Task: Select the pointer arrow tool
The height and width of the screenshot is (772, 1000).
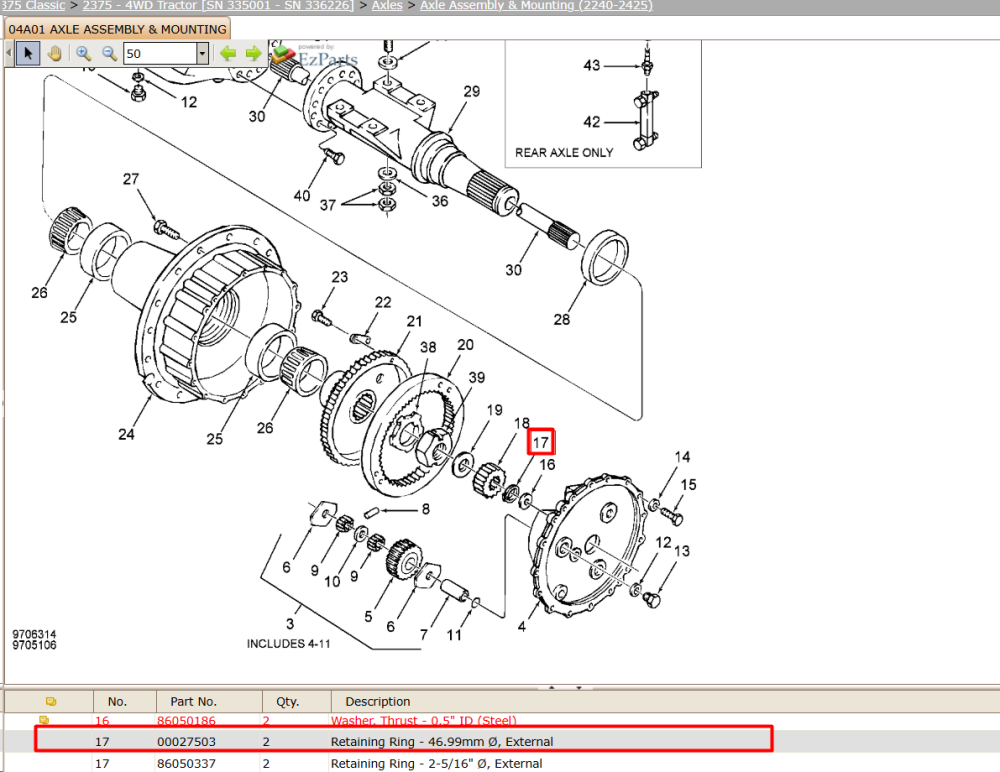Action: tap(27, 53)
